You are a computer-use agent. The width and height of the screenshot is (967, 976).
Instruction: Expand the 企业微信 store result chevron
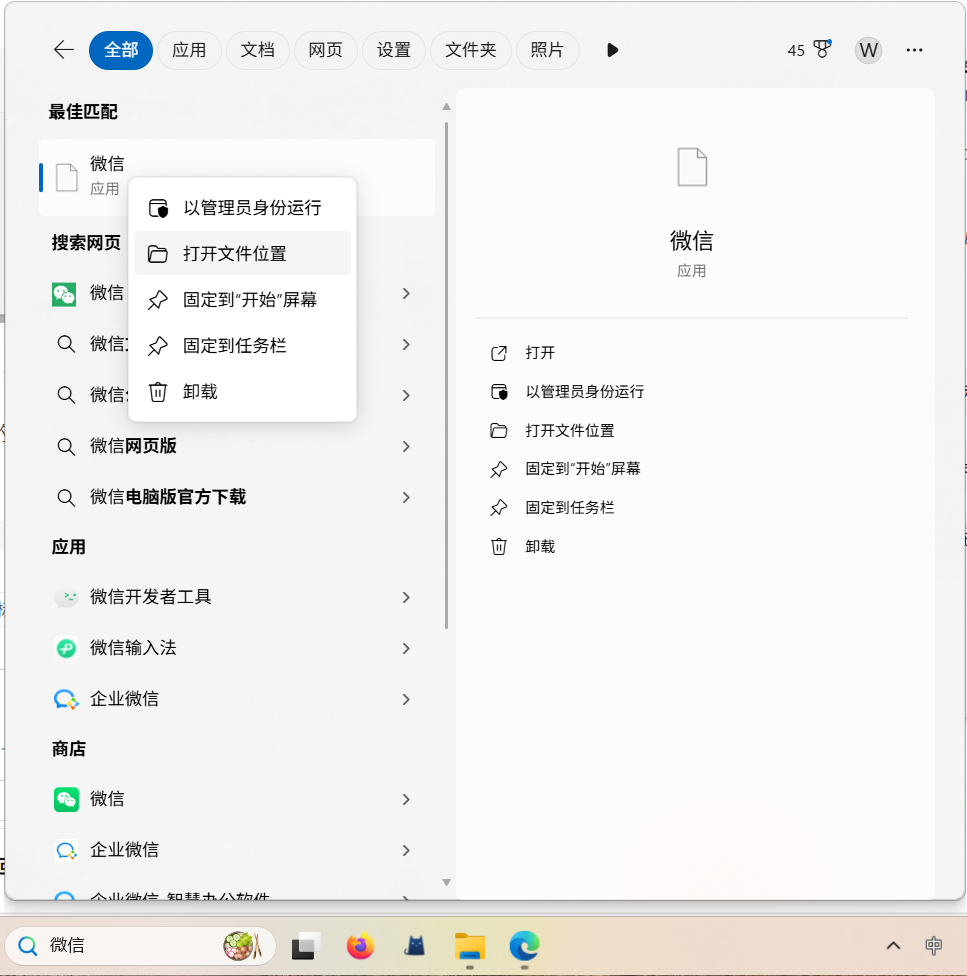point(406,850)
